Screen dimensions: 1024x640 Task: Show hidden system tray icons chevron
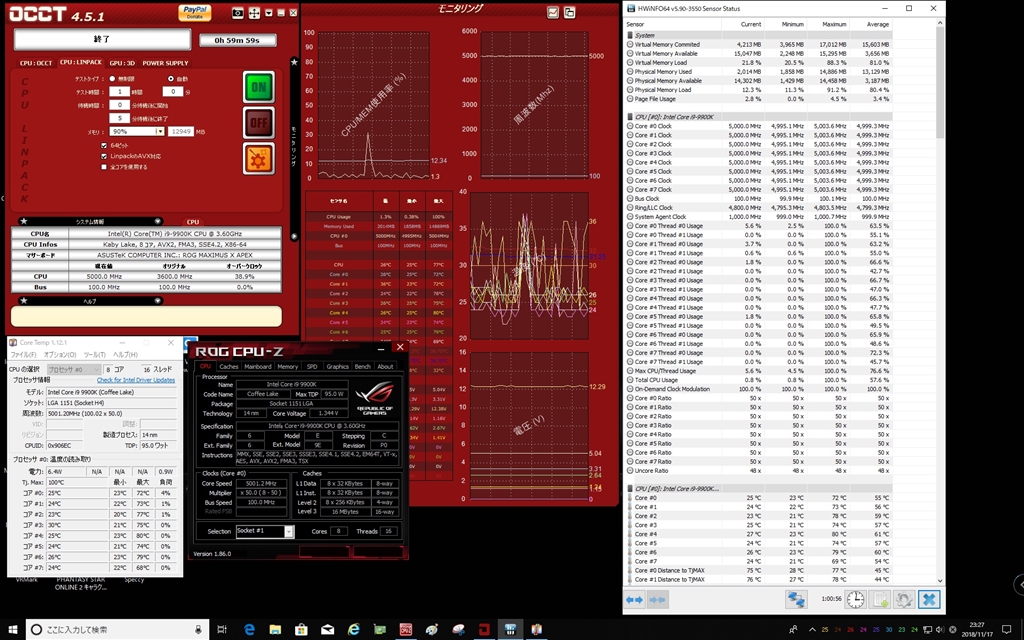click(812, 630)
